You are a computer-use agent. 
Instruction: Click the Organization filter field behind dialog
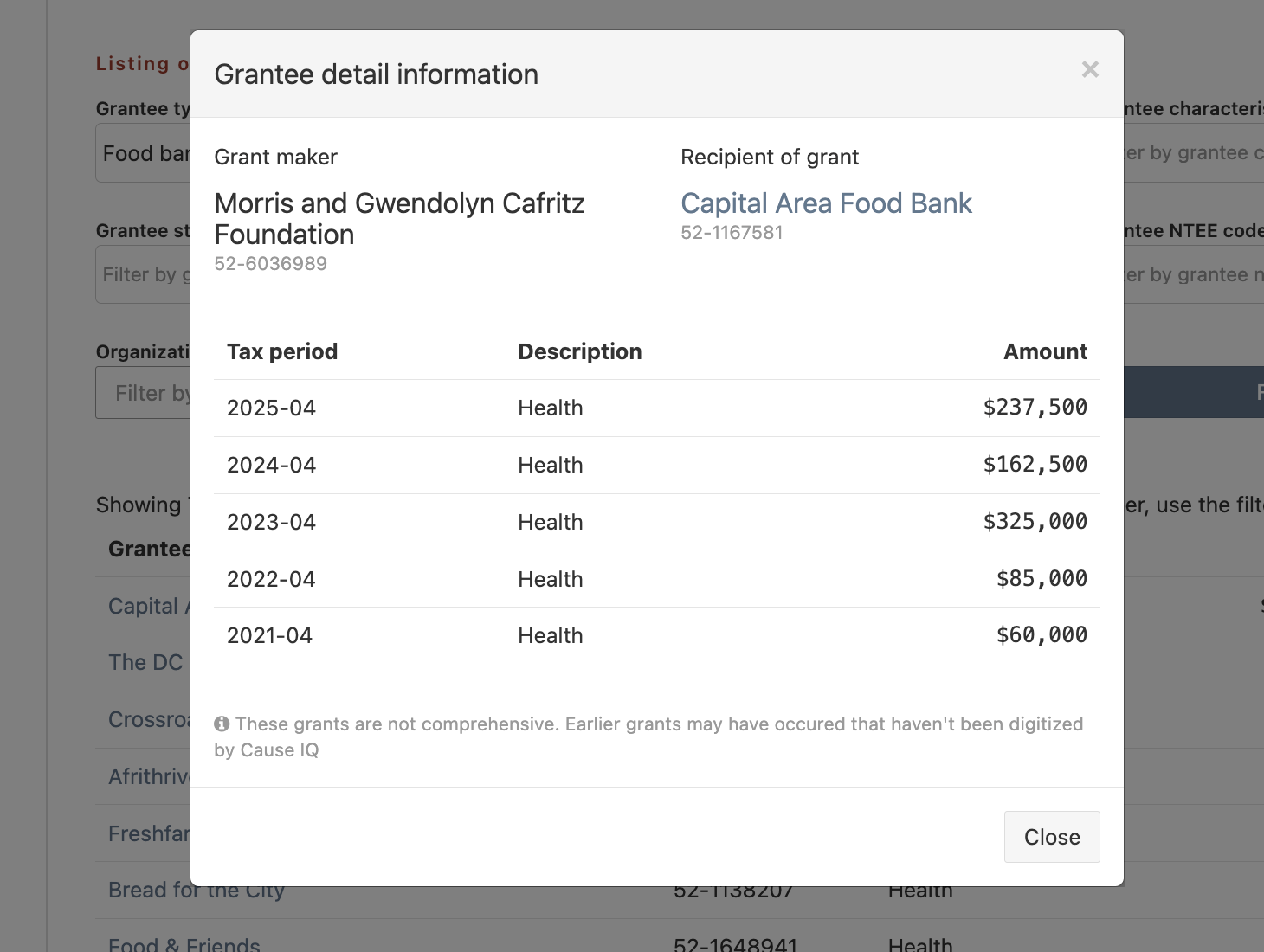tap(143, 393)
